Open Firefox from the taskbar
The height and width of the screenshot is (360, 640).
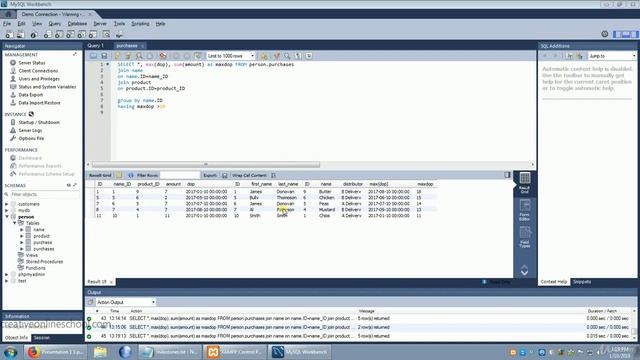(56, 352)
